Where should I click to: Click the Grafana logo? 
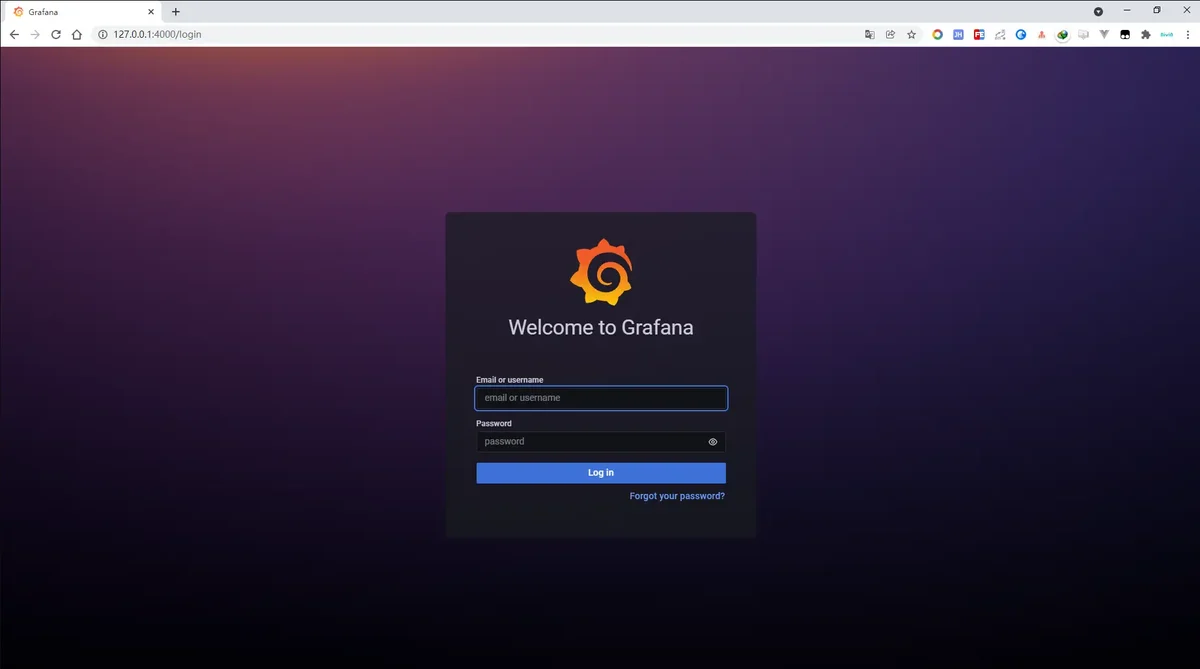(601, 272)
